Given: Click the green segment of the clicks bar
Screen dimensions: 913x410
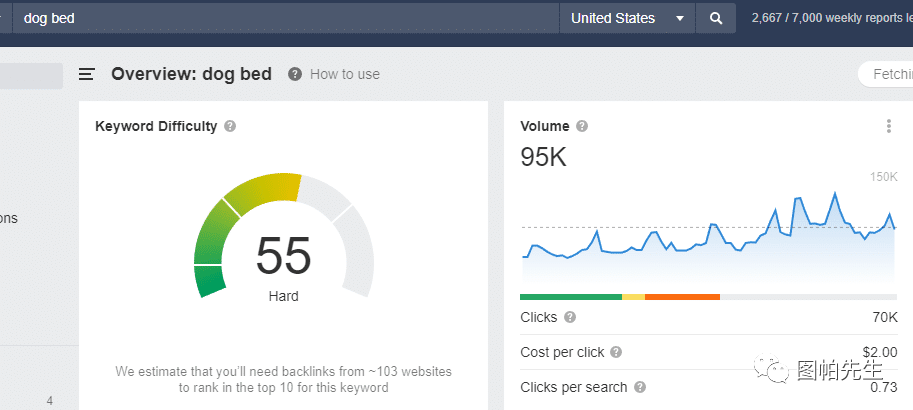Looking at the screenshot, I should click(x=570, y=297).
